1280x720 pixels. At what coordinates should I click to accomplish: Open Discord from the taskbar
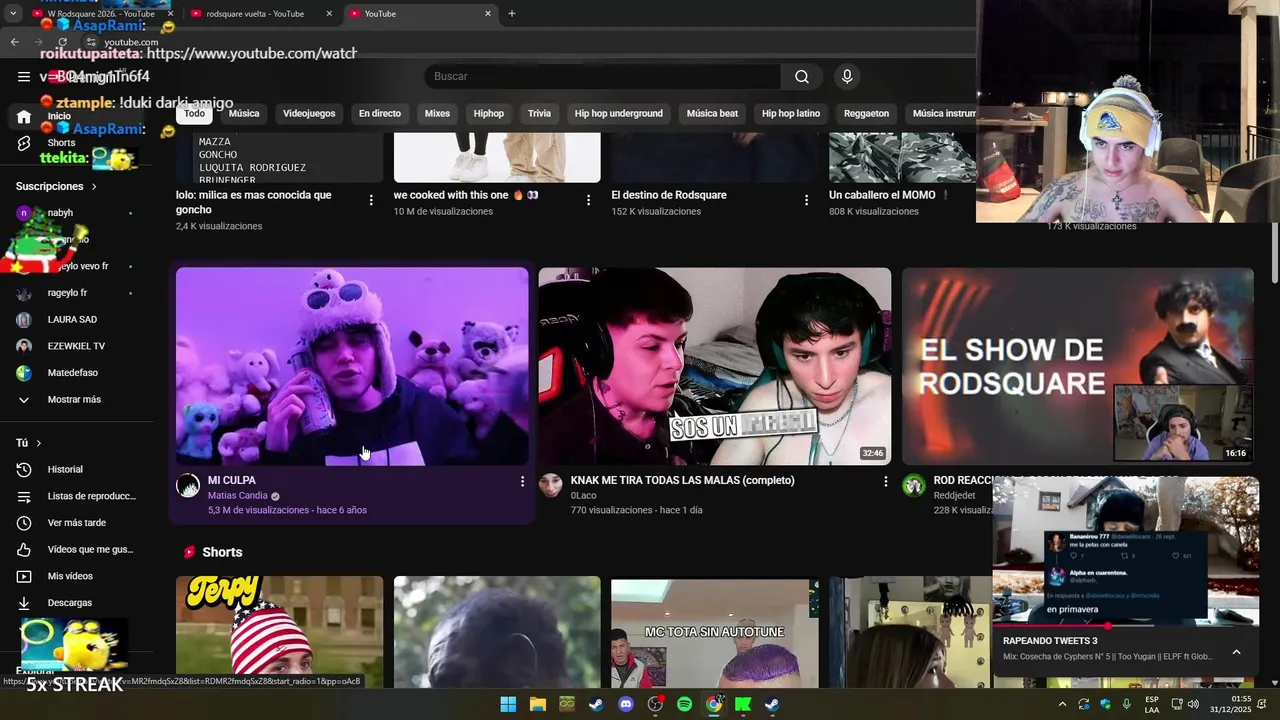pos(626,704)
